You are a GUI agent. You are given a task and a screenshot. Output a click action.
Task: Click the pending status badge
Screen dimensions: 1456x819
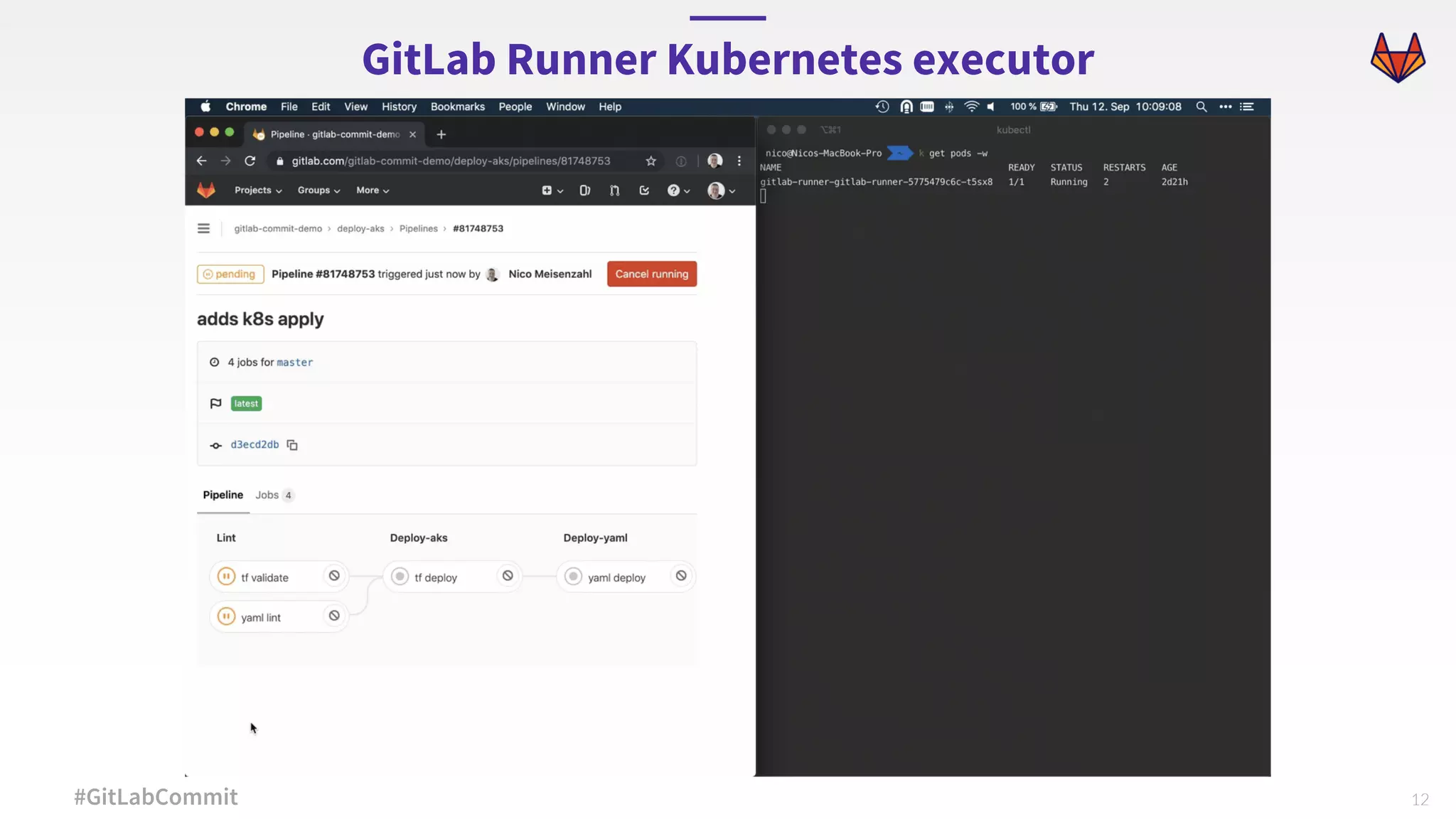point(230,274)
